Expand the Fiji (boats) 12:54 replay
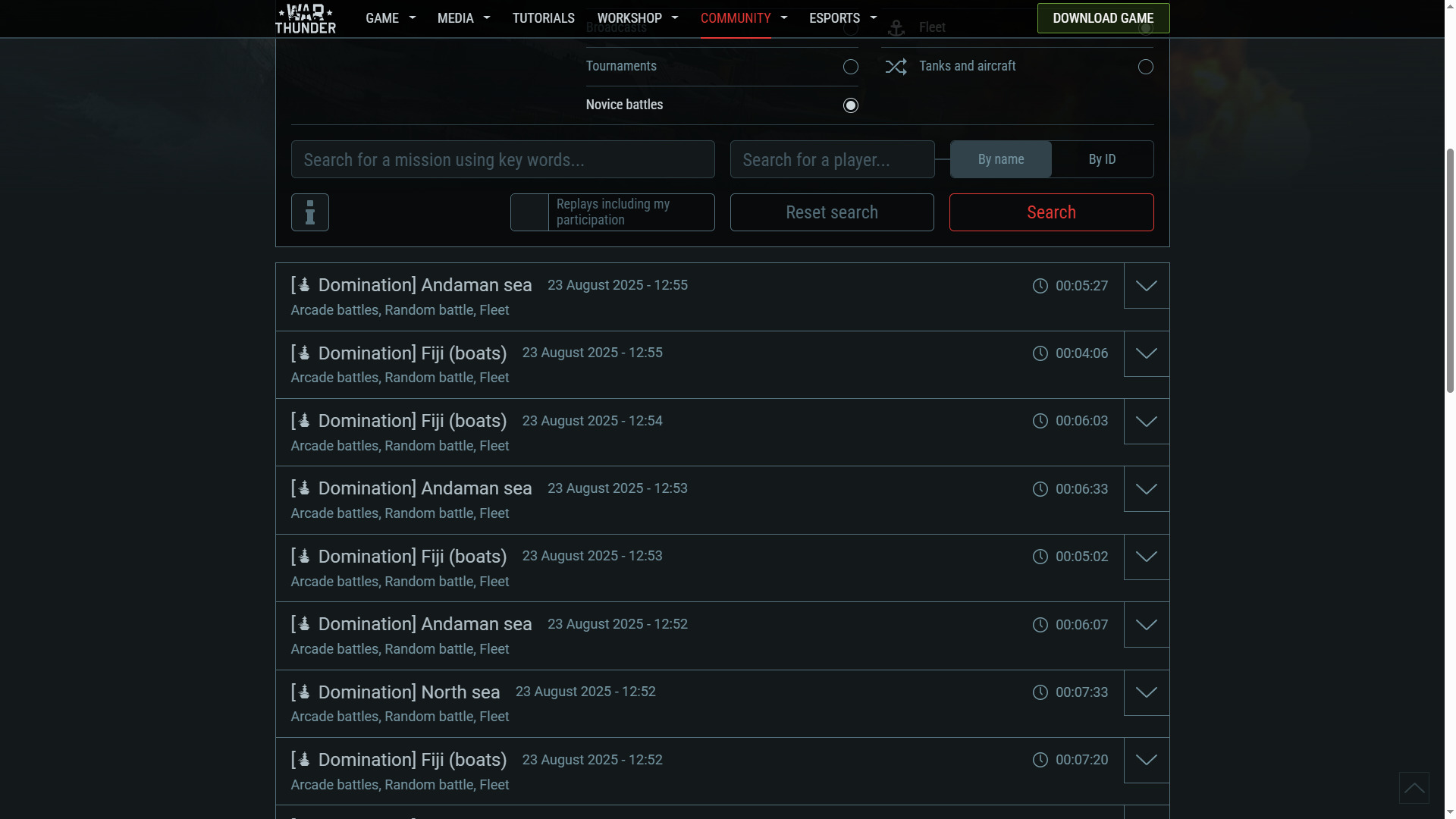Viewport: 1456px width, 819px height. coord(1146,422)
